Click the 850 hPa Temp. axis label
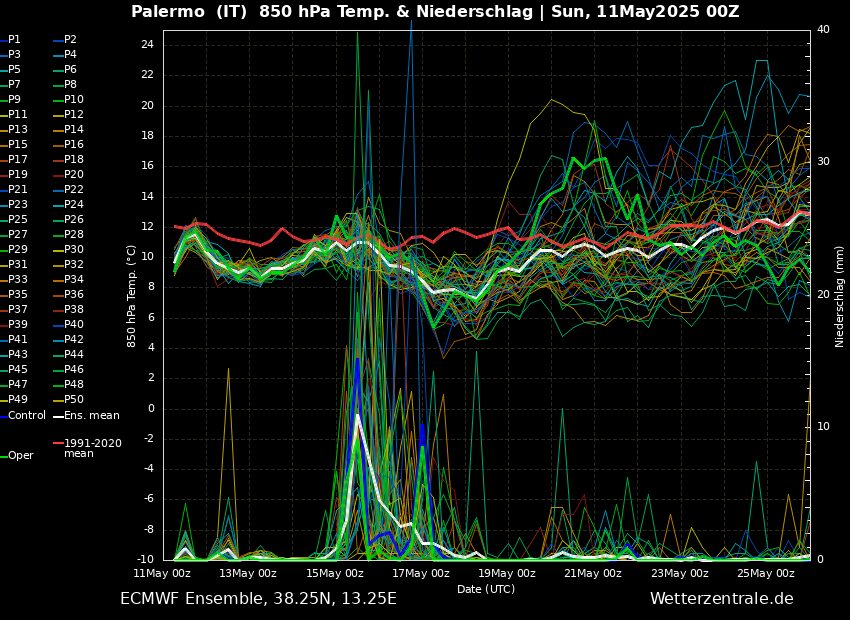 131,295
